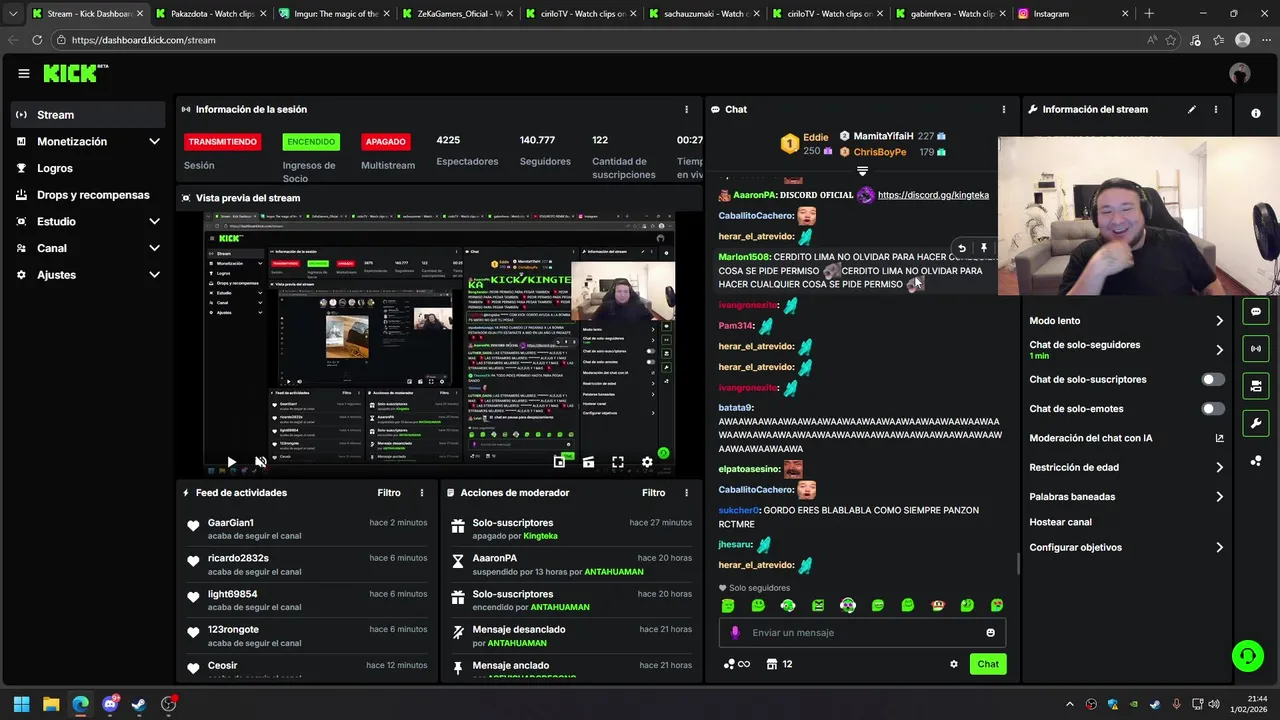Switch to the Pakazdota browser tab
Screen dimensions: 1280x720
210,14
